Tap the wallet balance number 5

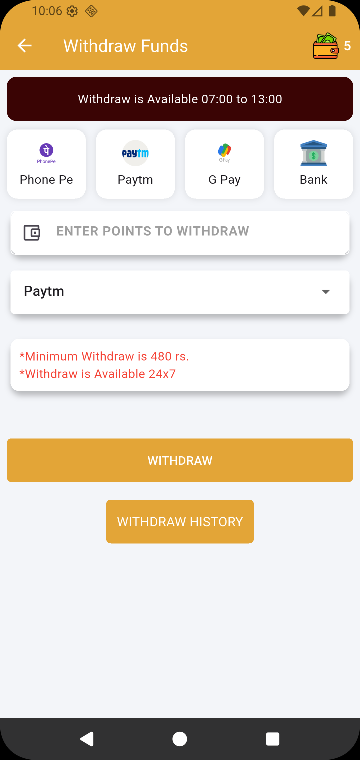[347, 46]
